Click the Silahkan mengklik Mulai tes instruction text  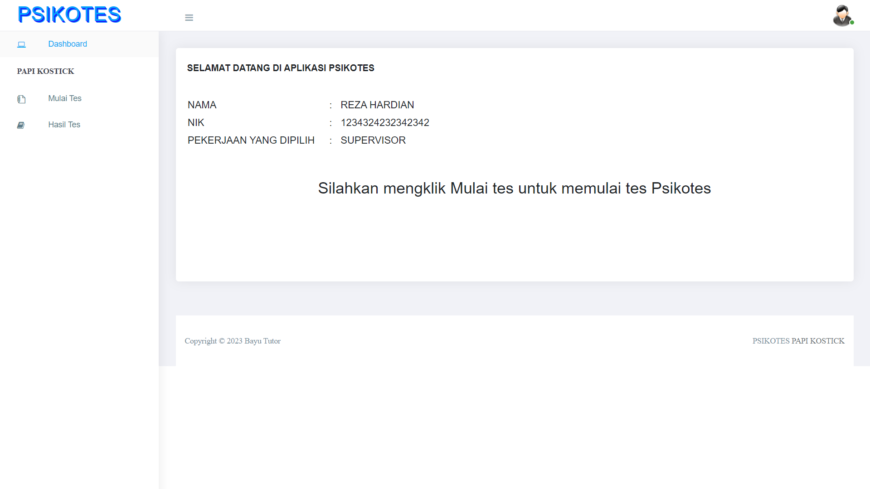pyautogui.click(x=514, y=189)
